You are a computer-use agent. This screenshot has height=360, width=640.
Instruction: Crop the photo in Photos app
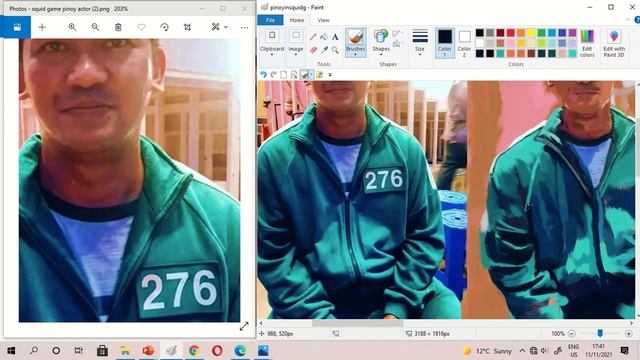coord(187,27)
